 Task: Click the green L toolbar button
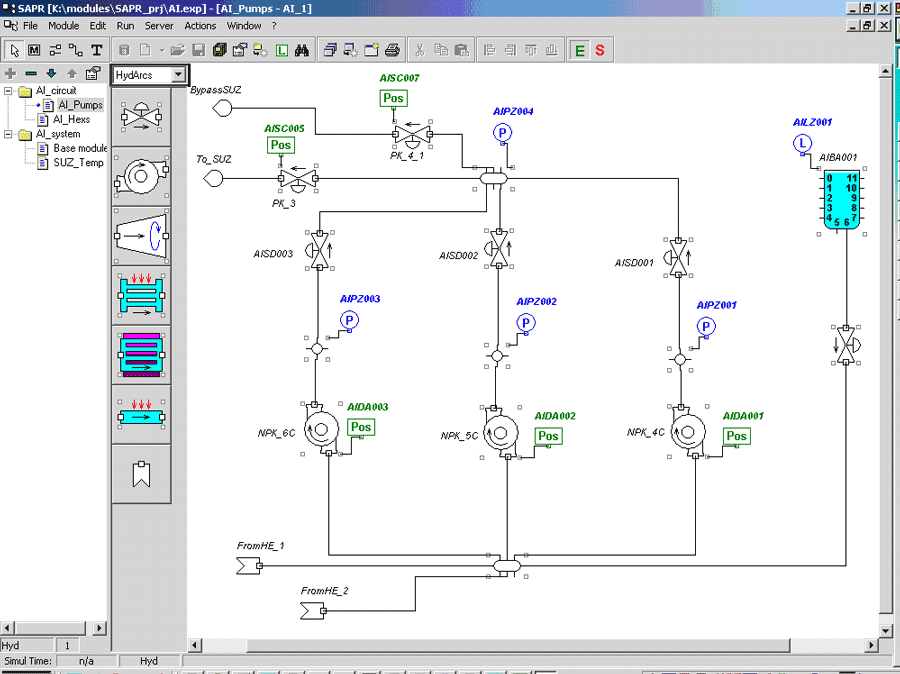282,51
